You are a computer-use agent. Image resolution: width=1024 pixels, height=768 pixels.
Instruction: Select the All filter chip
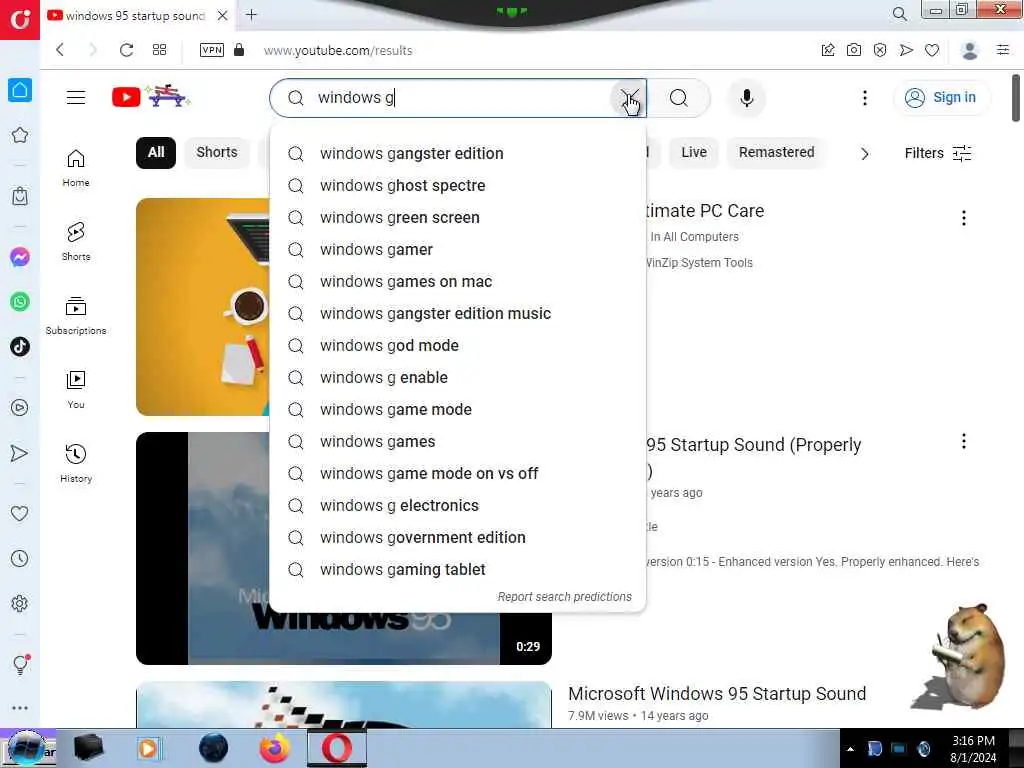tap(155, 153)
